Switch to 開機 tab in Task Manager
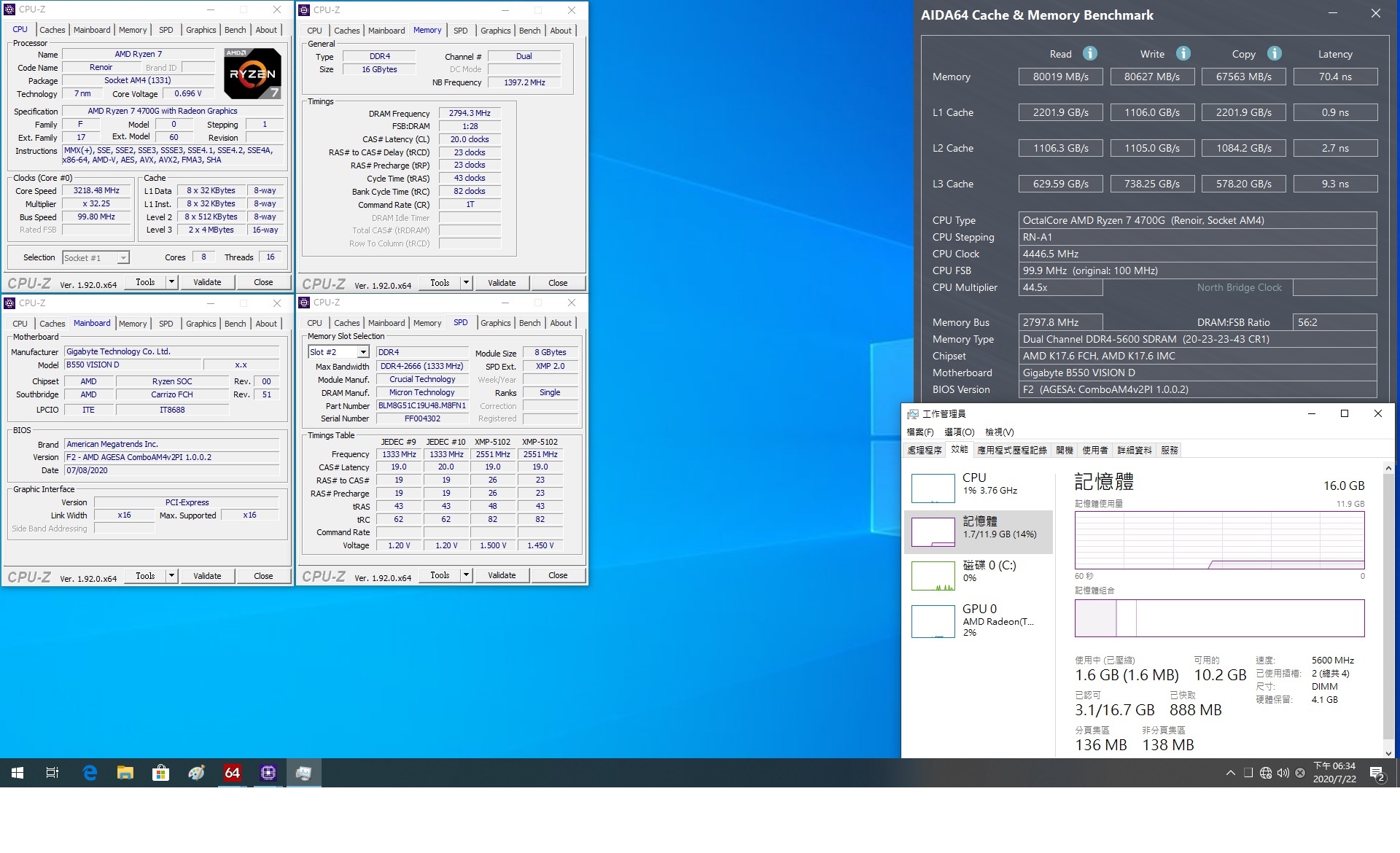 [x=1065, y=450]
